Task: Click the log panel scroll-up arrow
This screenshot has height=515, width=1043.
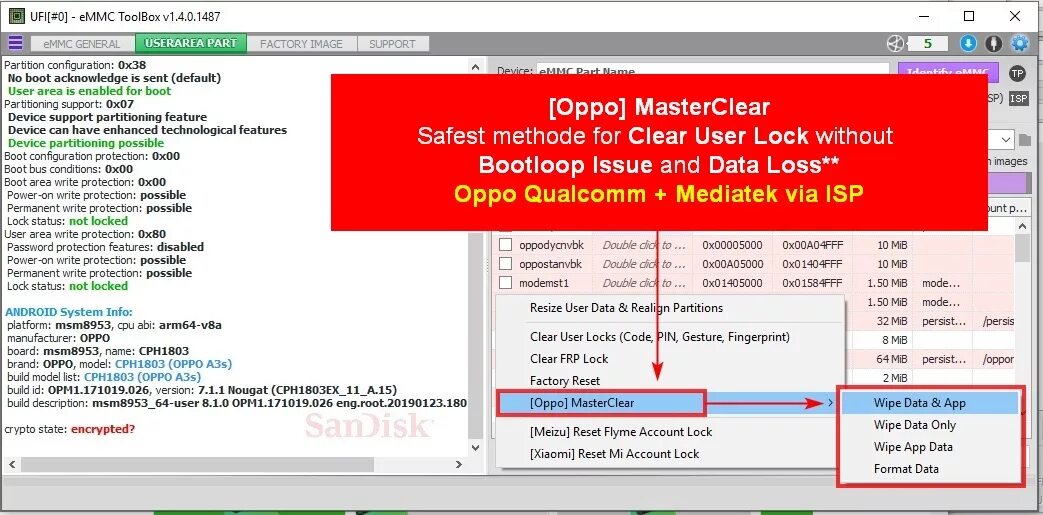Action: click(474, 67)
